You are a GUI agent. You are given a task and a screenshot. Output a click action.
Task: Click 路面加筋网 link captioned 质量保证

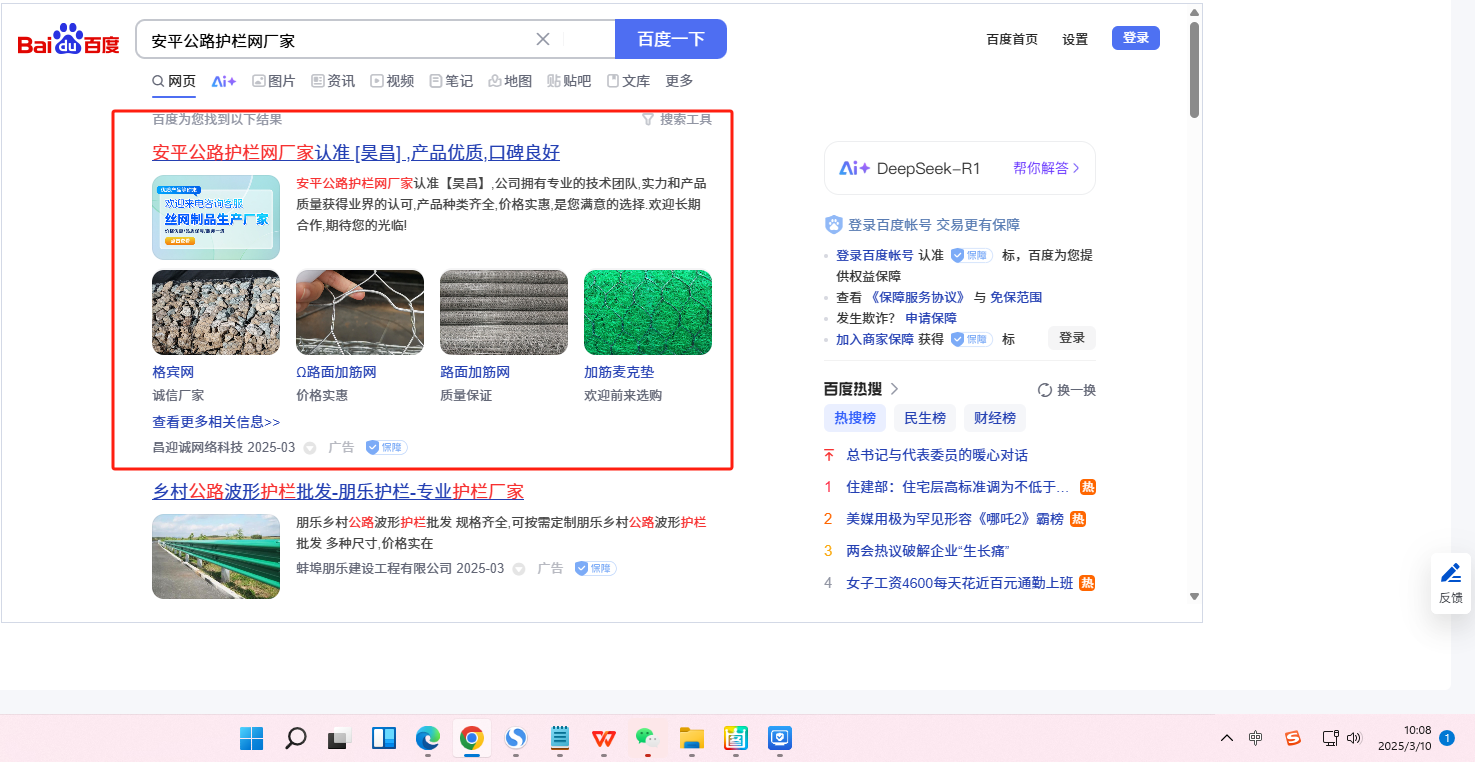point(475,372)
